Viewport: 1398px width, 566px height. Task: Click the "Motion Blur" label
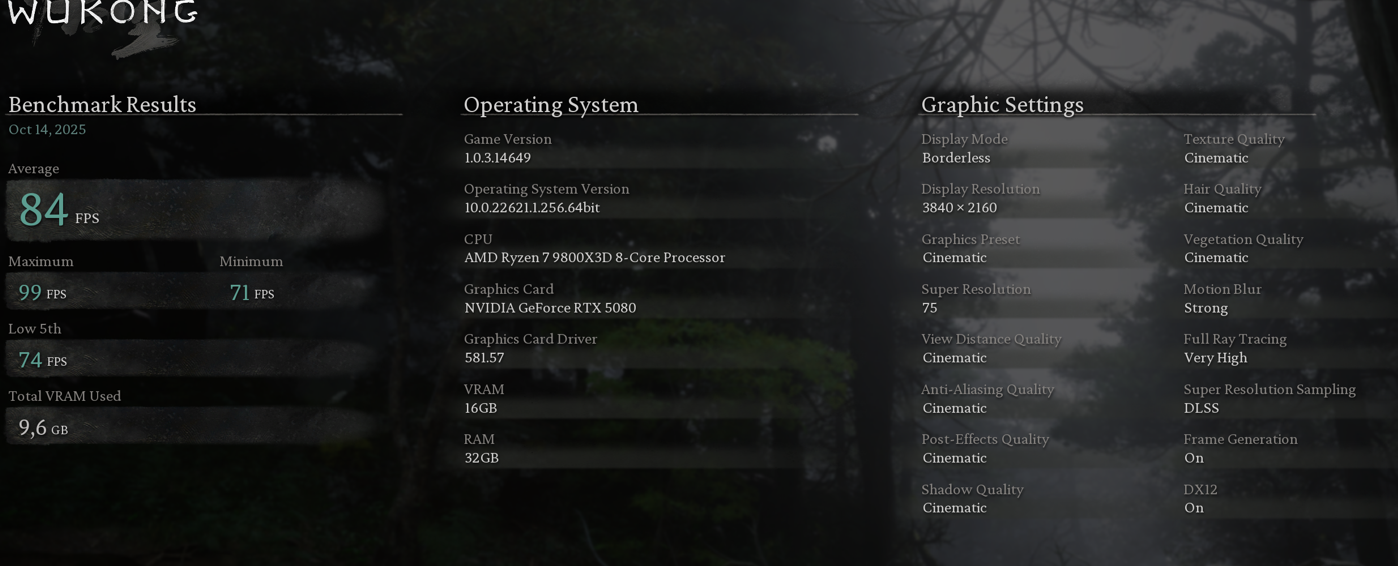pos(1222,289)
